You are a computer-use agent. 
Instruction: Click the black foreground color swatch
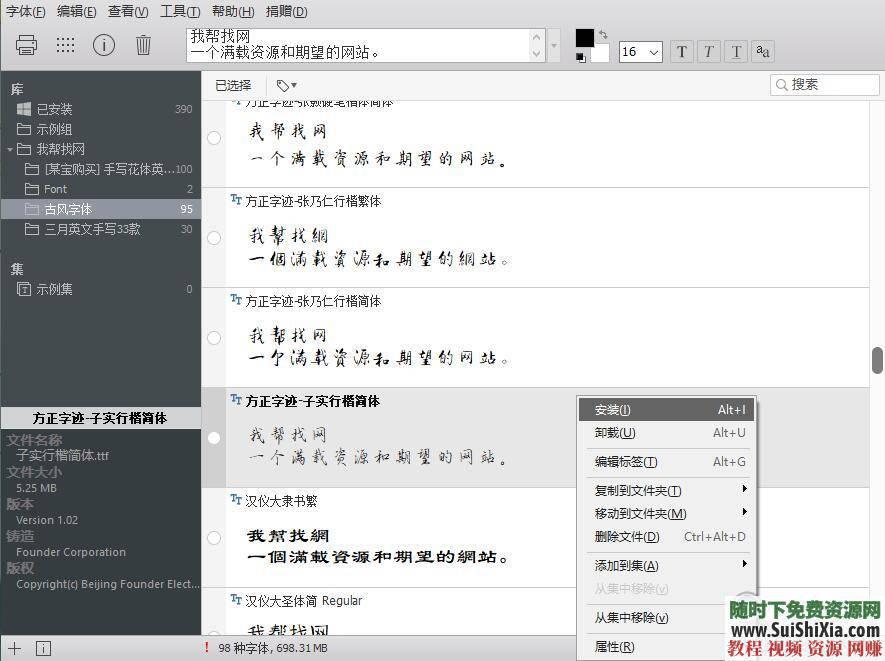[x=585, y=38]
